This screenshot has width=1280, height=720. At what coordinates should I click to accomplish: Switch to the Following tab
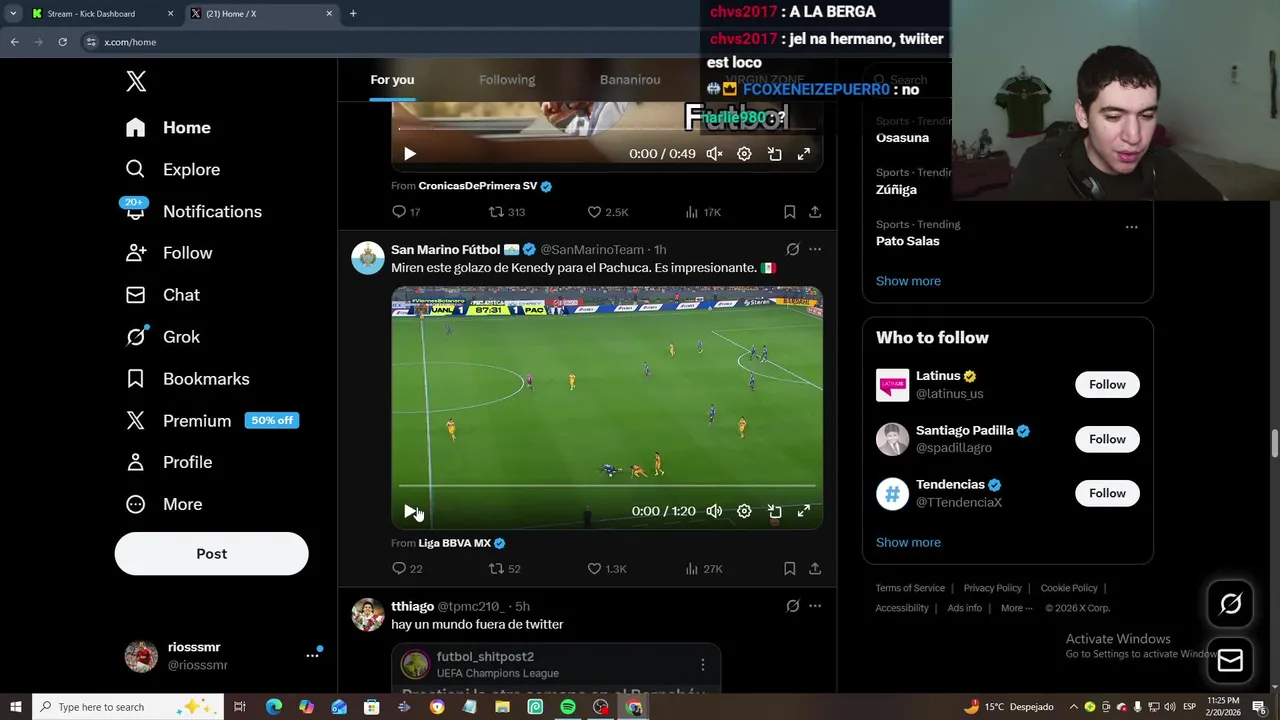507,80
